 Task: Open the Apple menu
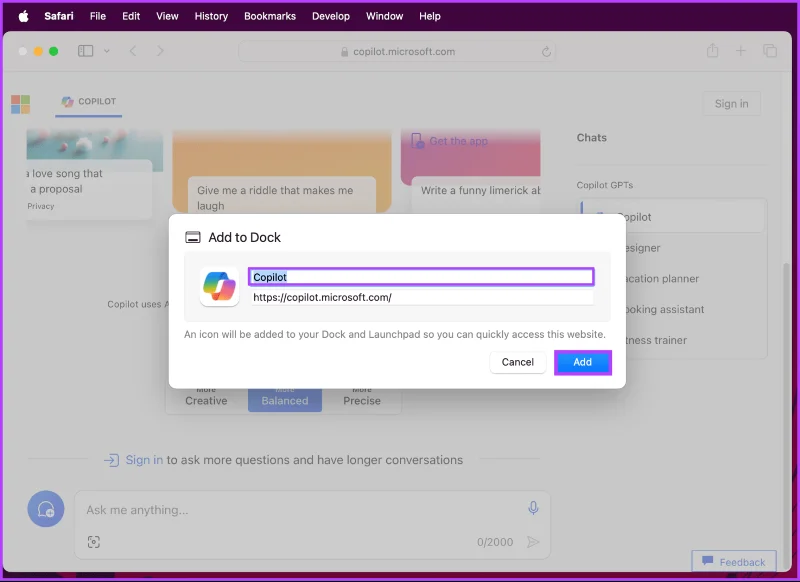23,16
